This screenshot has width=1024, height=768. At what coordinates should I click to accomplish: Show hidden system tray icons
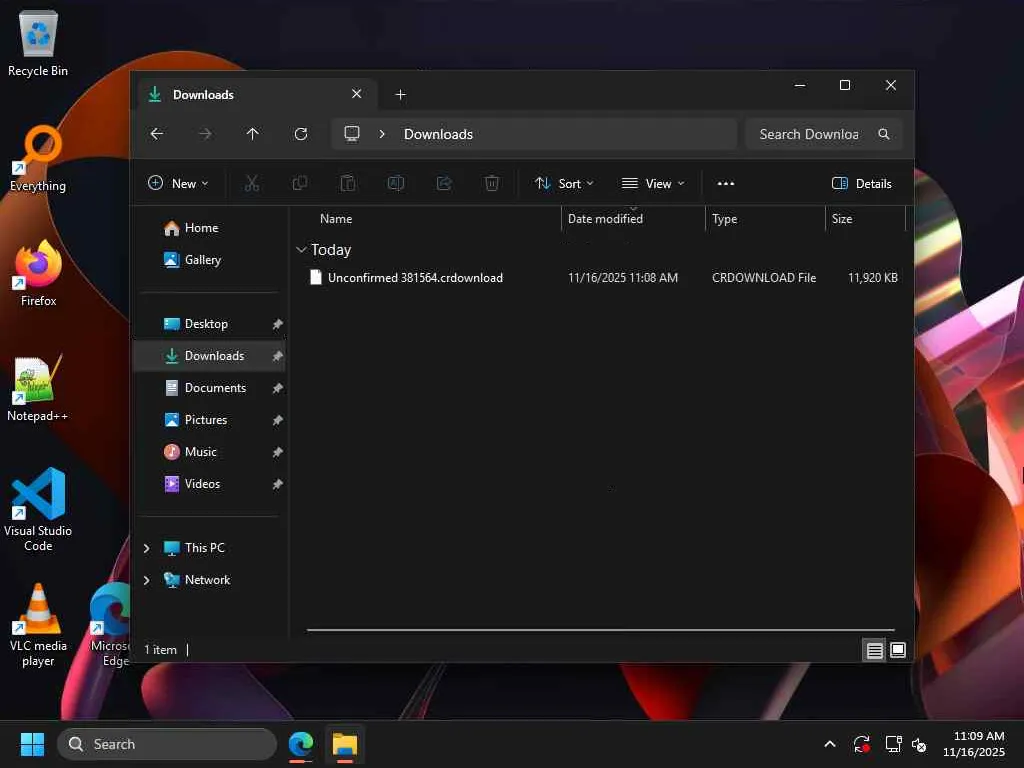point(830,744)
